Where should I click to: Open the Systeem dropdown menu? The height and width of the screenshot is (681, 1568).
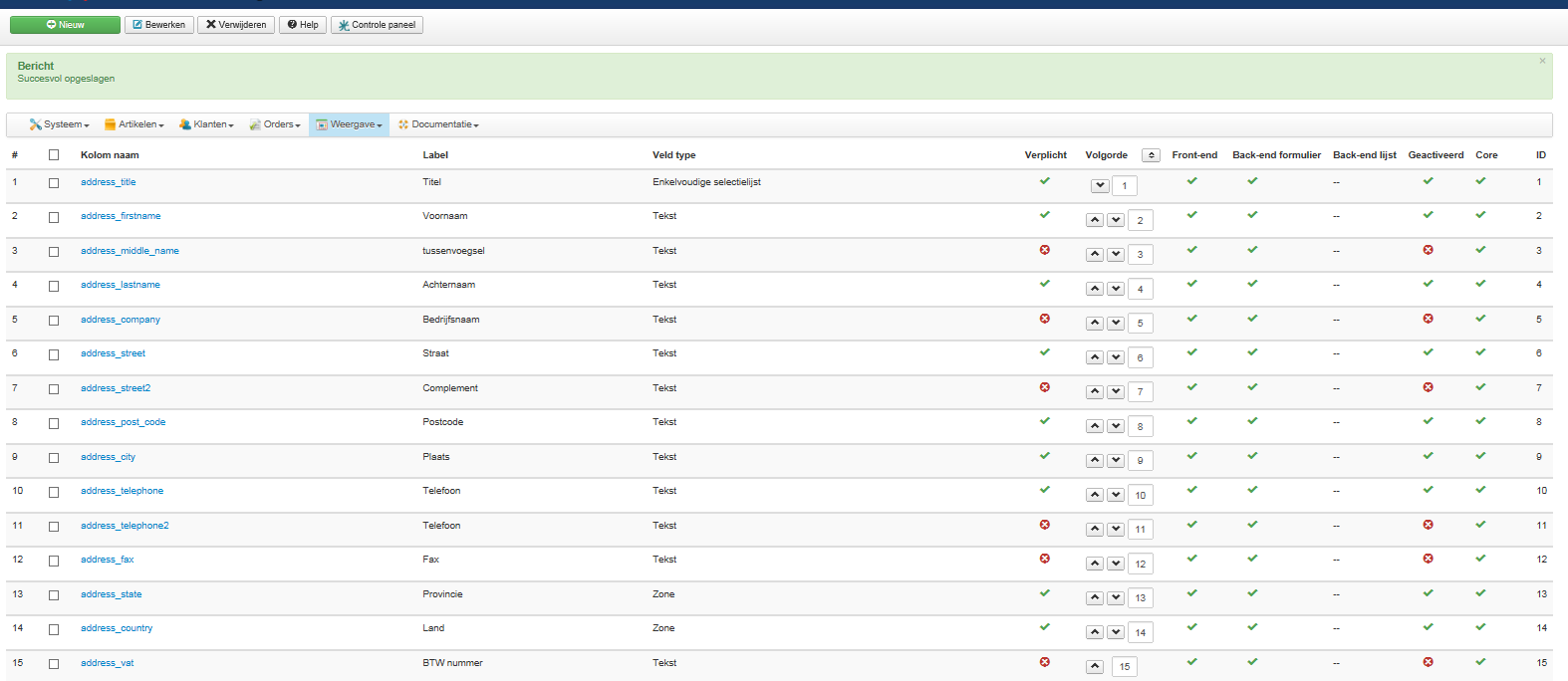[60, 124]
